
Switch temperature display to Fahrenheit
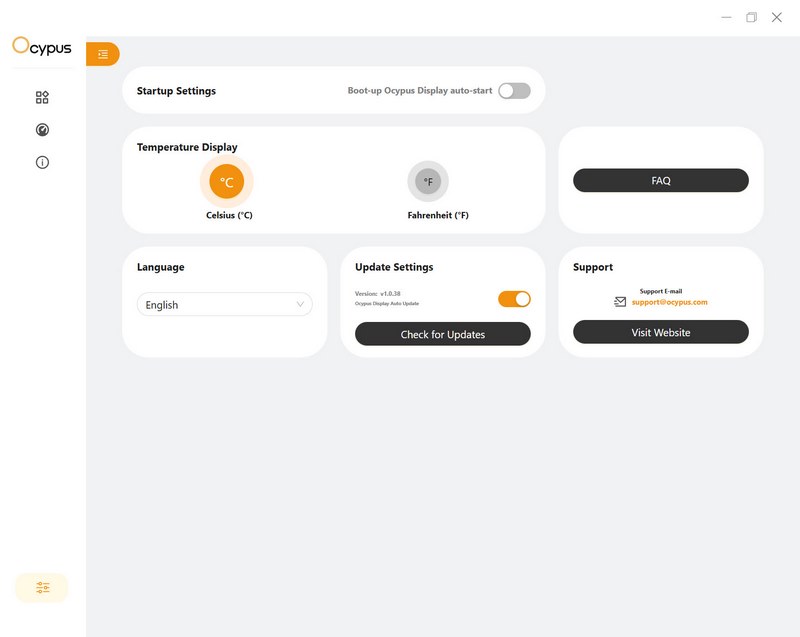tap(428, 182)
